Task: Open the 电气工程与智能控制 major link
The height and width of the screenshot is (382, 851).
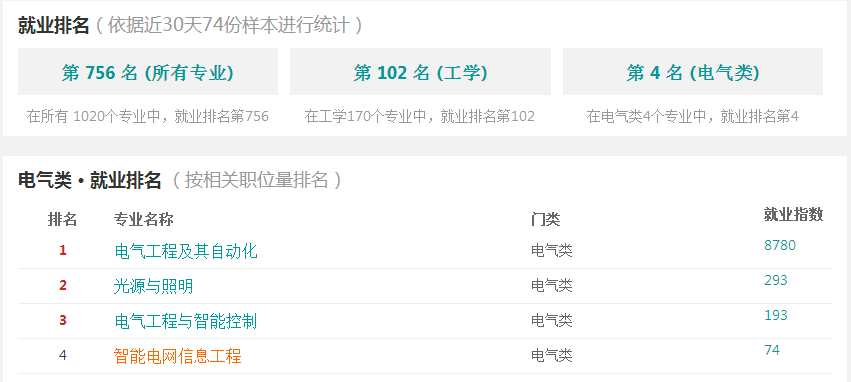Action: click(x=186, y=321)
